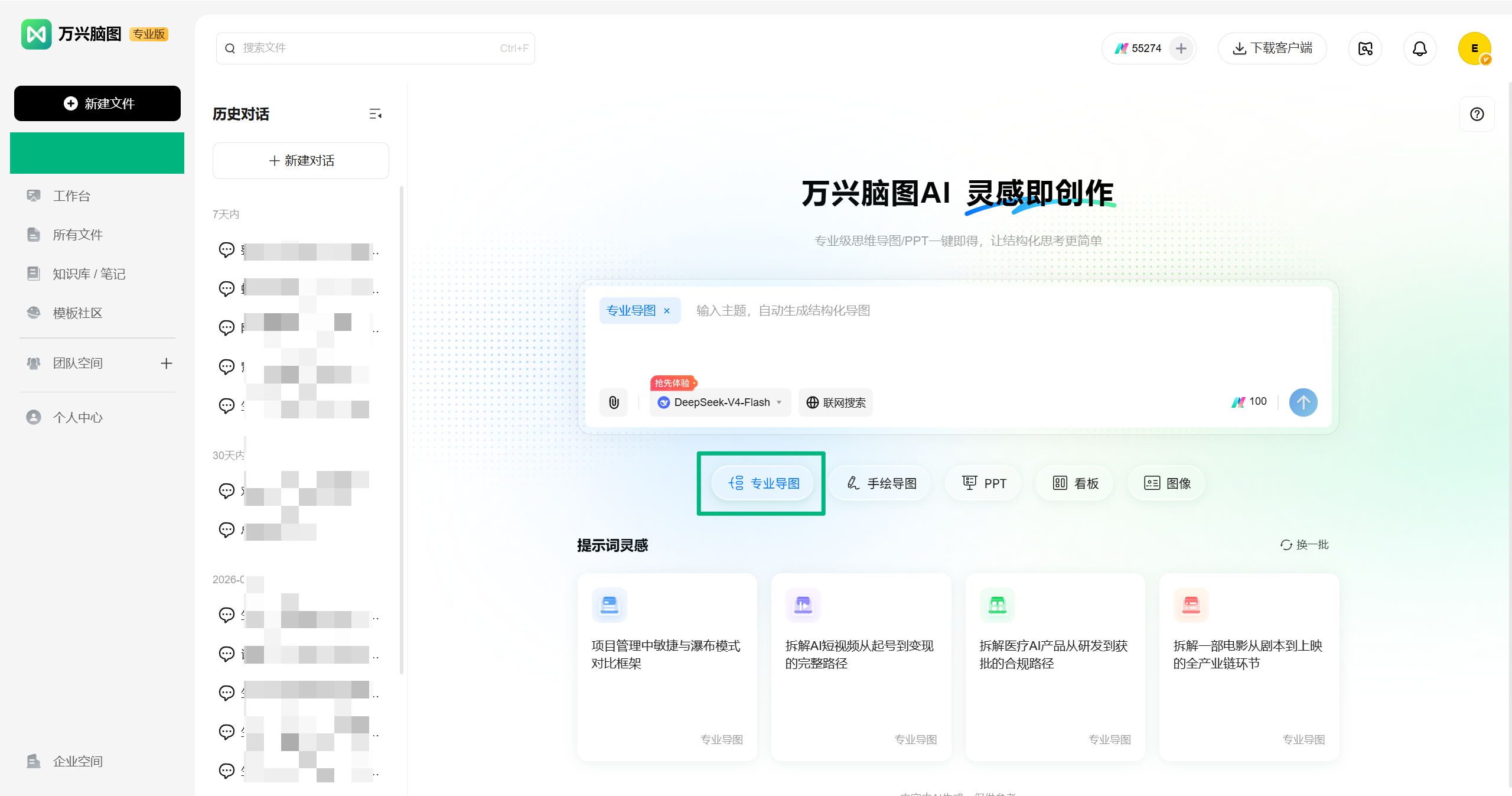The height and width of the screenshot is (796, 1512).
Task: Click the 专业版 badge
Action: pos(149,34)
